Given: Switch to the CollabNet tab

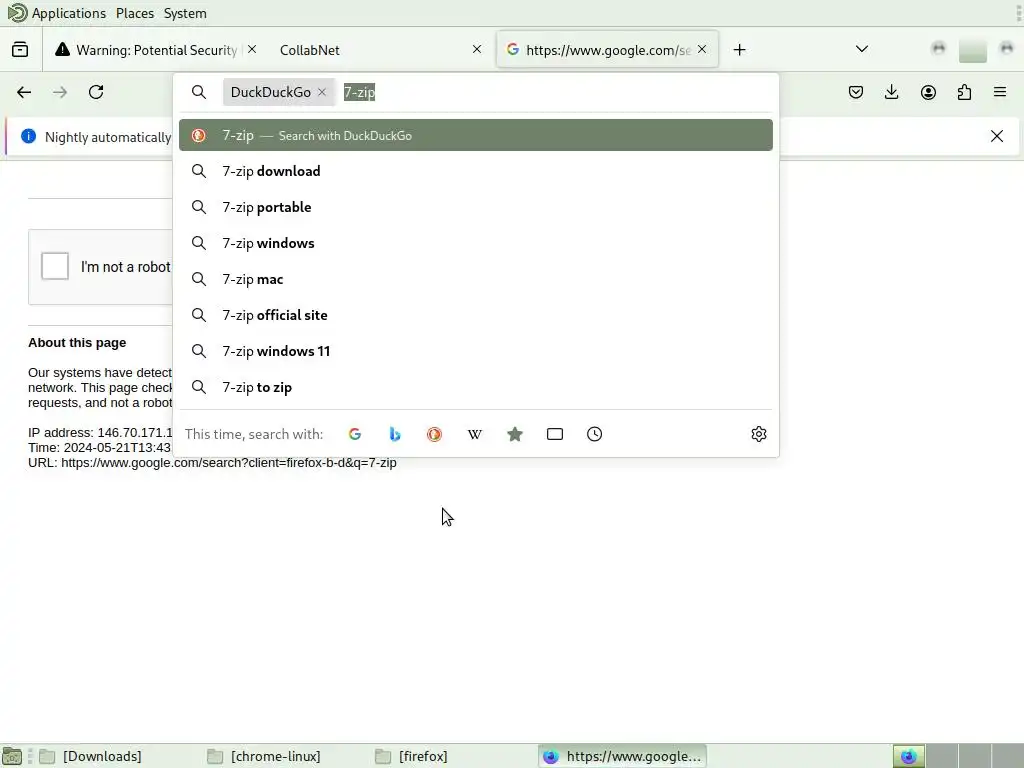Looking at the screenshot, I should (379, 50).
